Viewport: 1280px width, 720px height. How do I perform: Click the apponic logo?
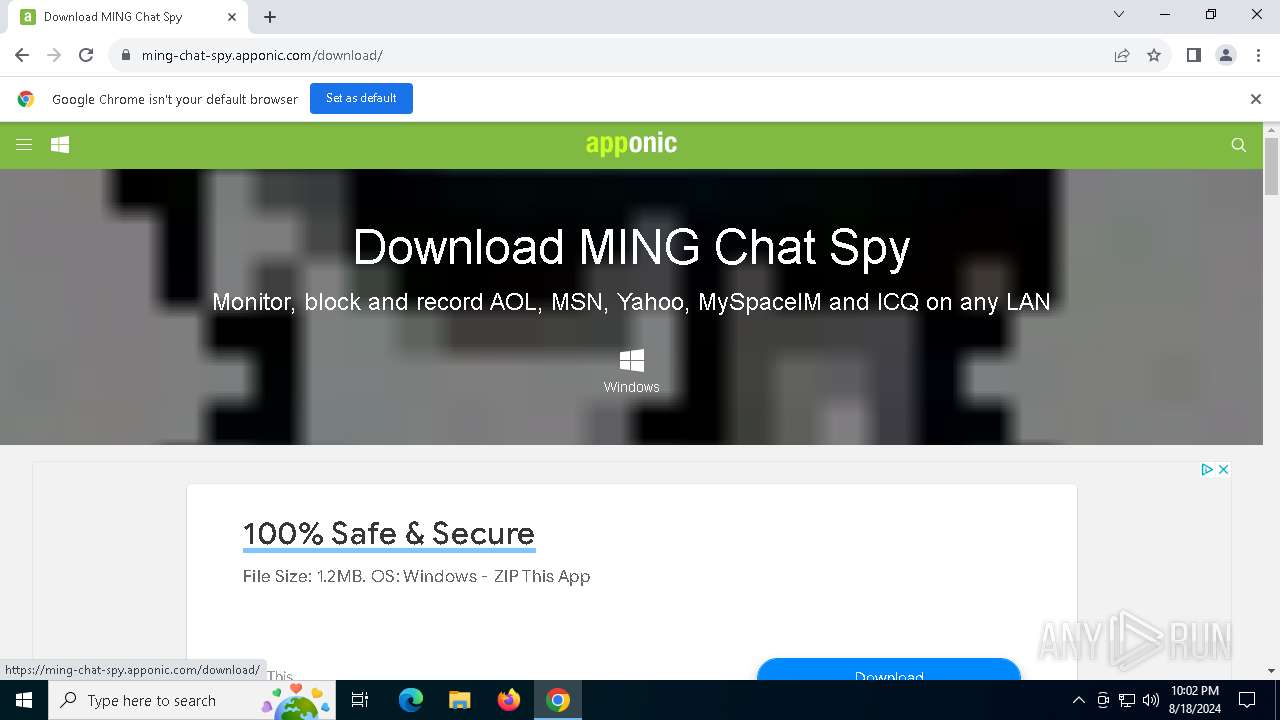631,144
